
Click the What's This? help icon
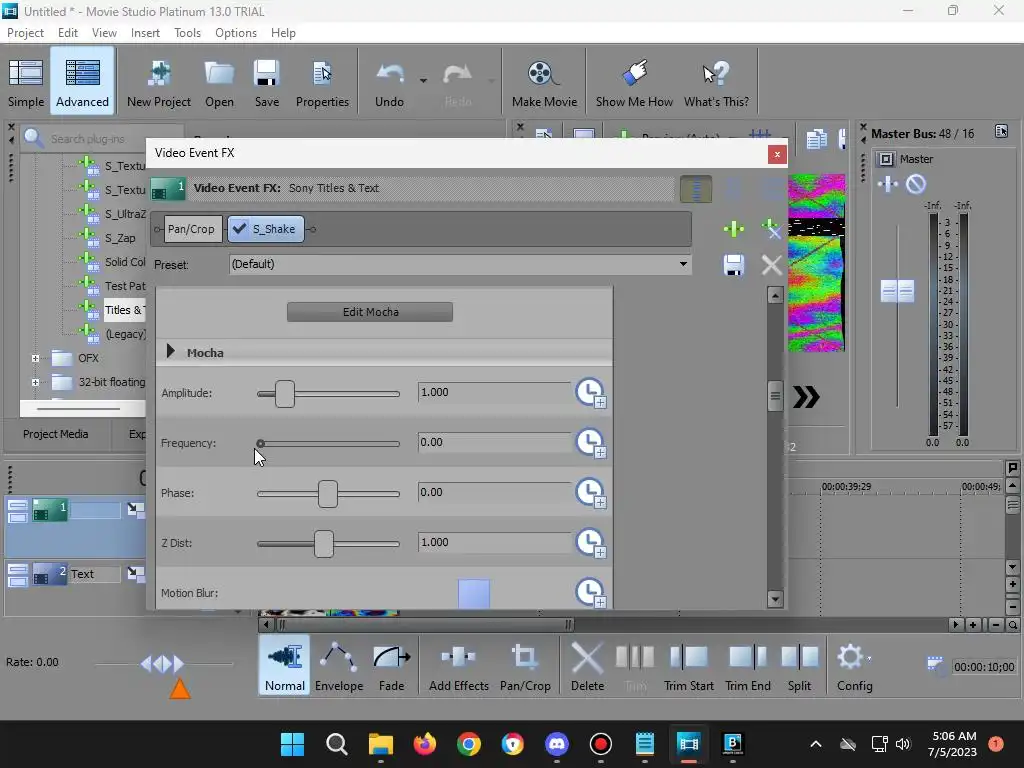coord(716,82)
